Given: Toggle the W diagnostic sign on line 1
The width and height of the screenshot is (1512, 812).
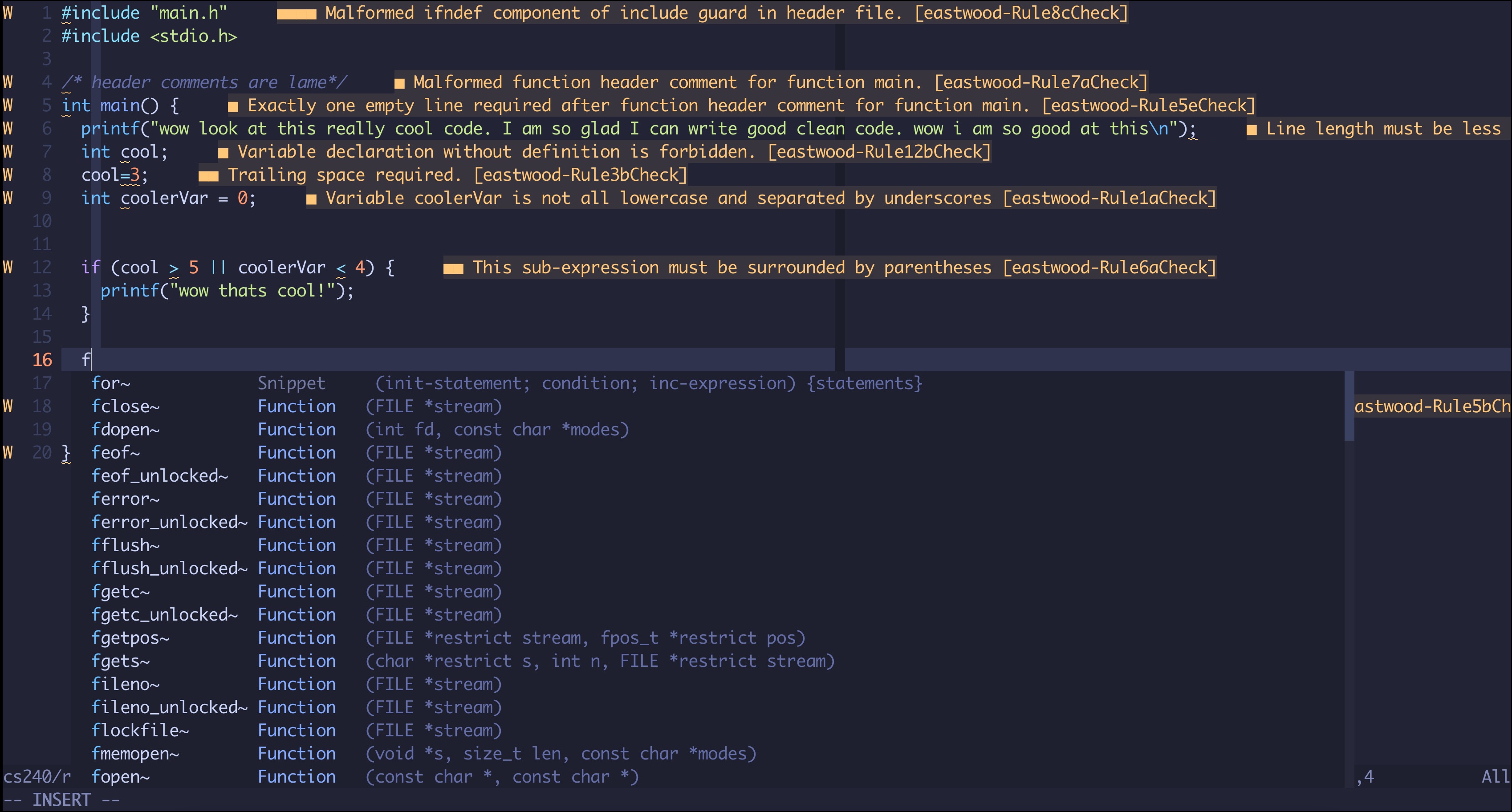Looking at the screenshot, I should tap(8, 12).
